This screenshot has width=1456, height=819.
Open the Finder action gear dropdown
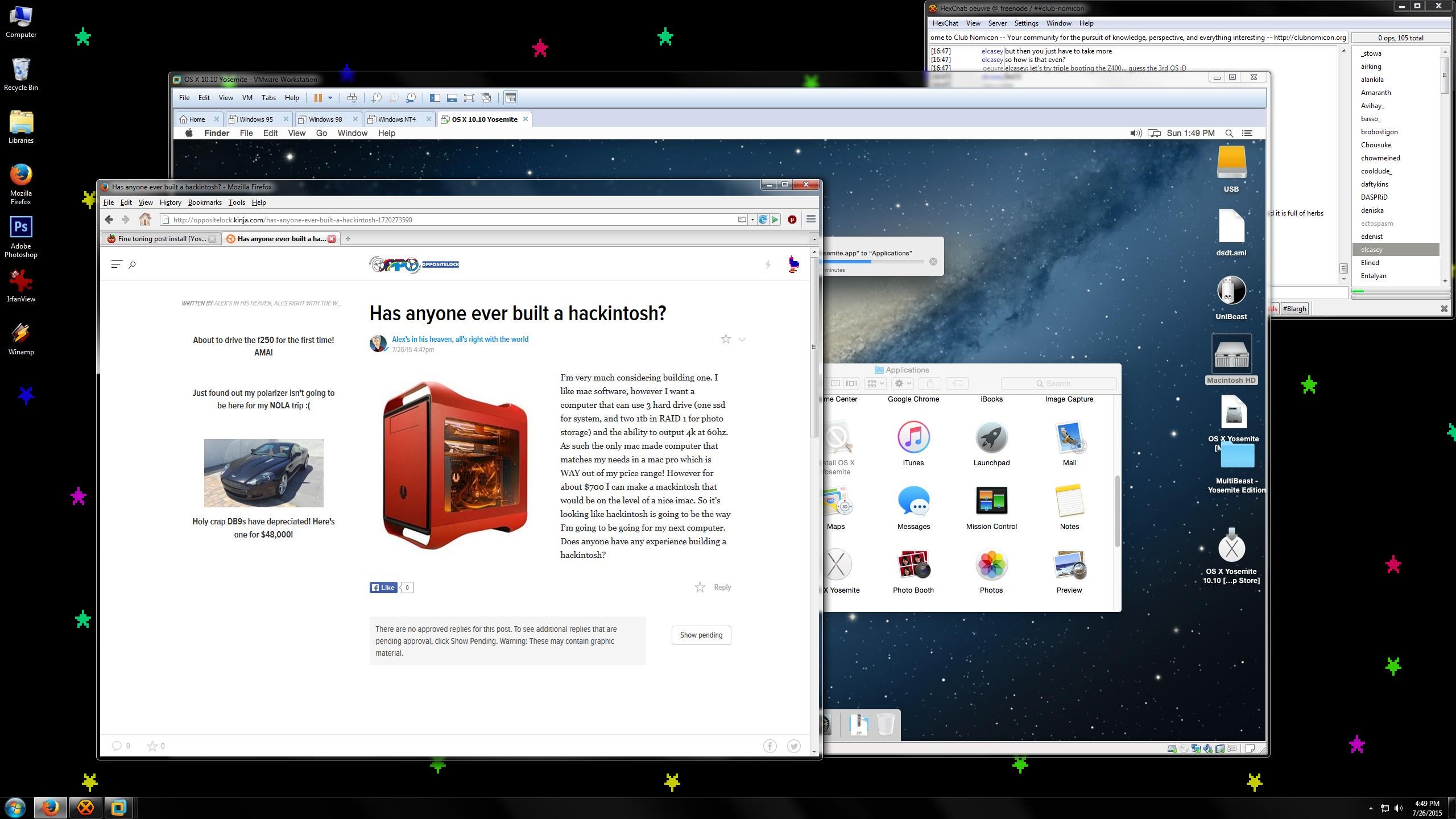coord(903,383)
